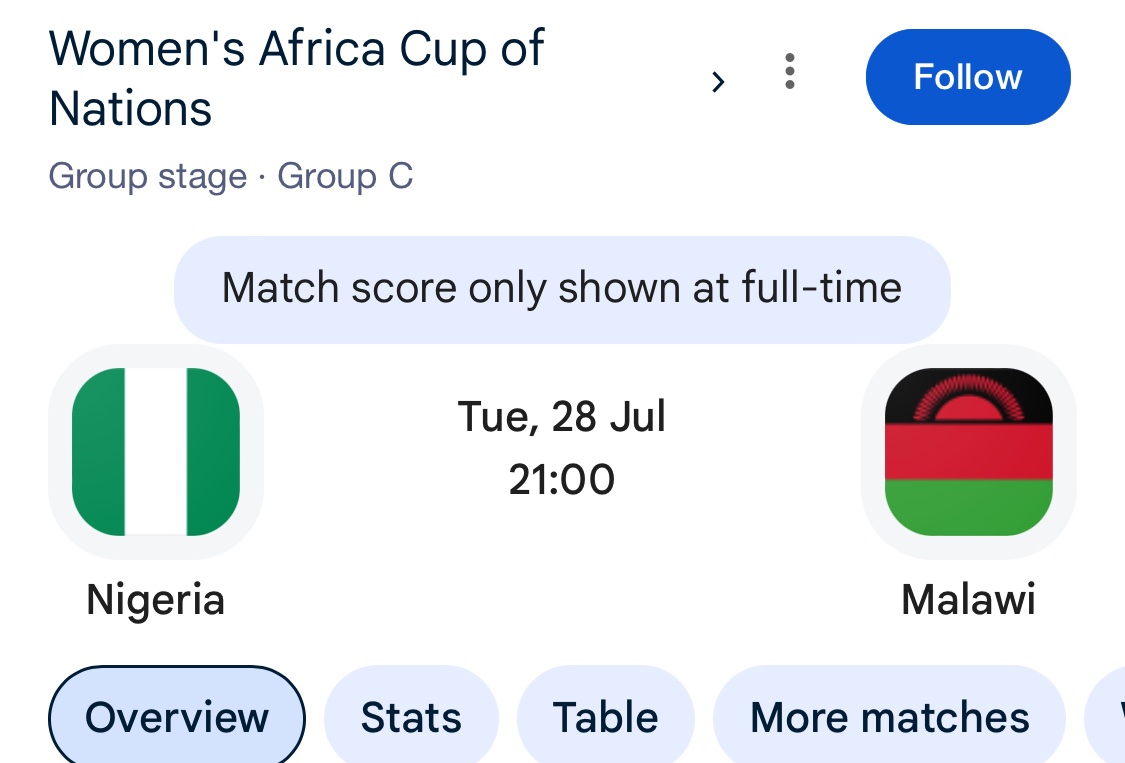This screenshot has width=1125, height=763.
Task: Click the chevron arrow beside the tournament title
Action: pos(717,82)
